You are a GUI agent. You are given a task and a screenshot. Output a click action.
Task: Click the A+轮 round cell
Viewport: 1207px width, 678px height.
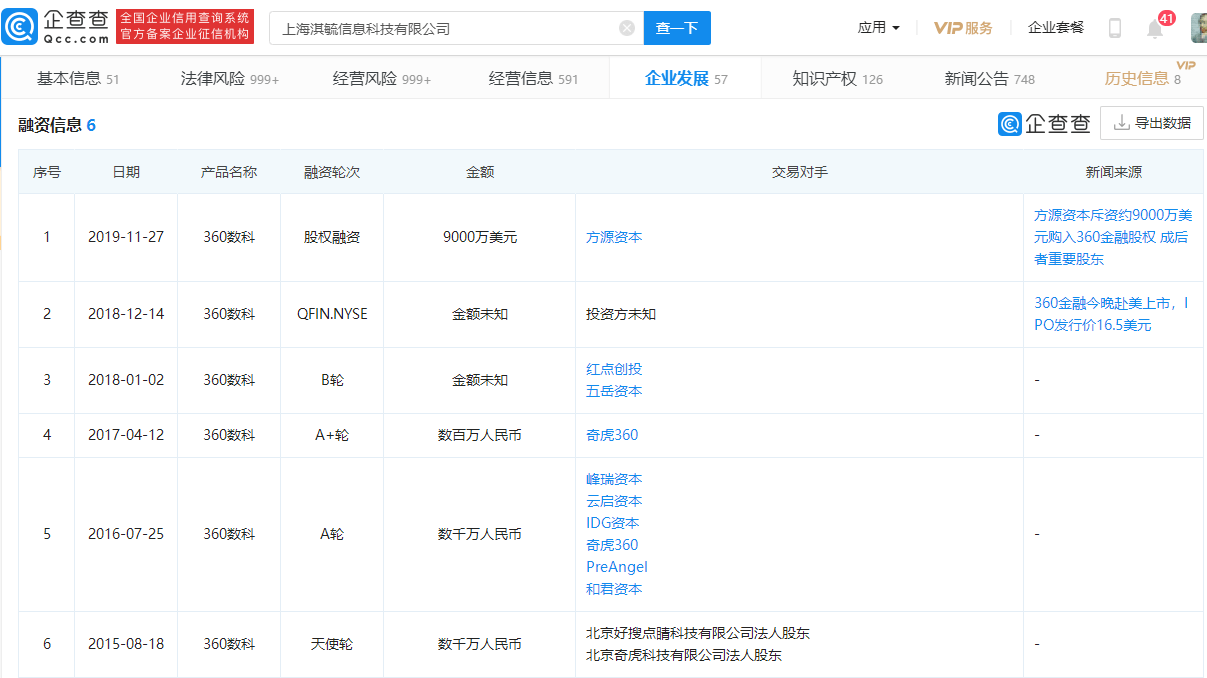coord(332,435)
